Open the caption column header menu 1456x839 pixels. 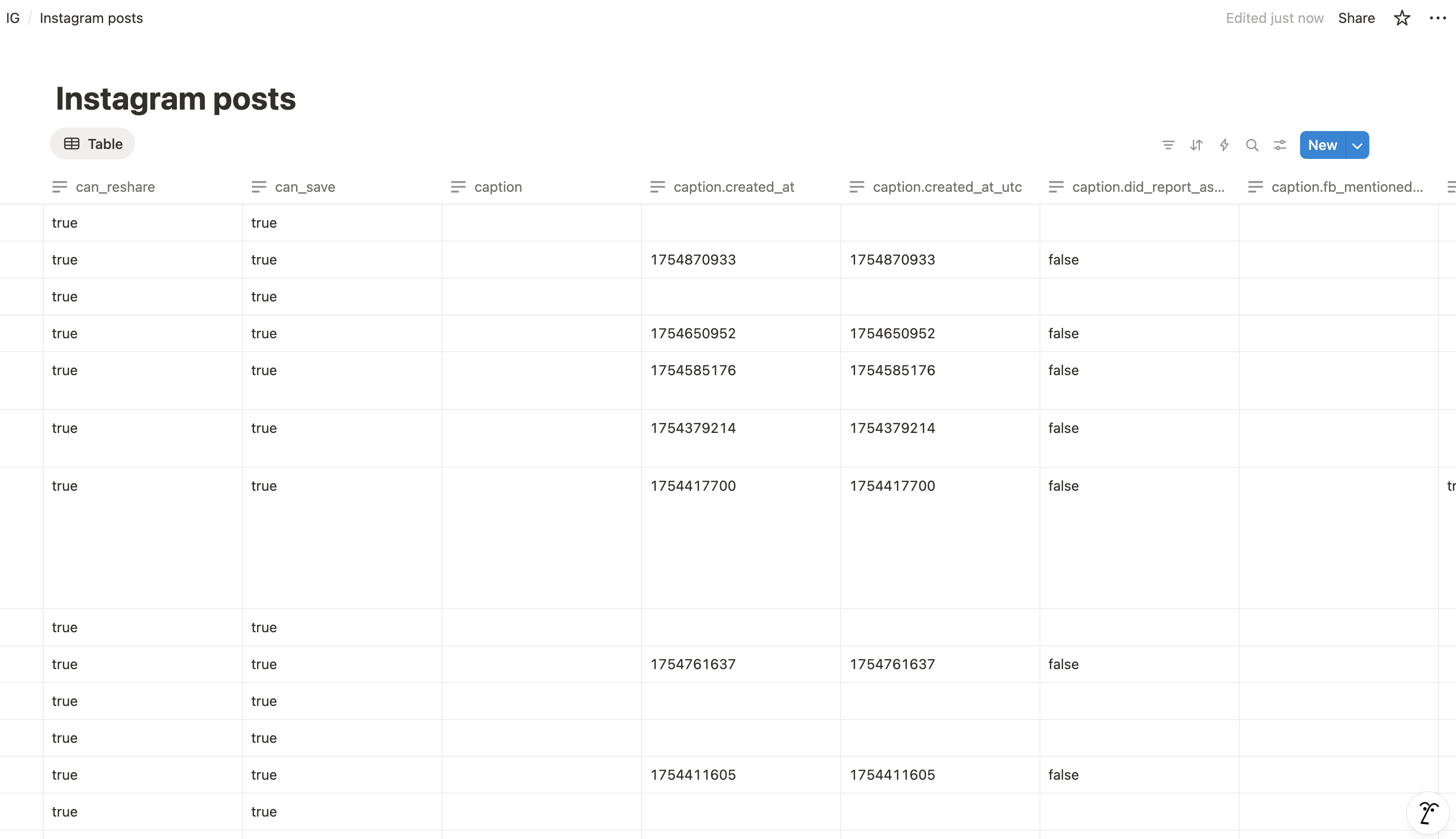[542, 187]
